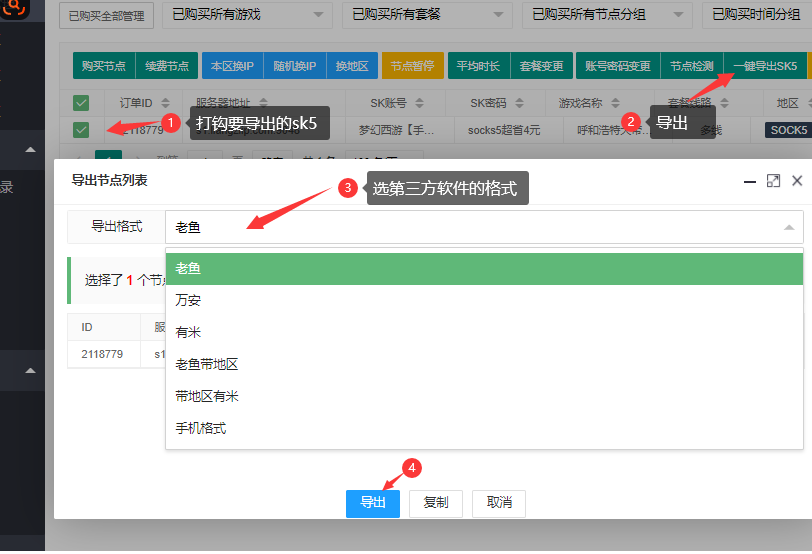Image resolution: width=812 pixels, height=554 pixels.
Task: Sort by 服务器地址 column arrows
Action: tap(263, 103)
